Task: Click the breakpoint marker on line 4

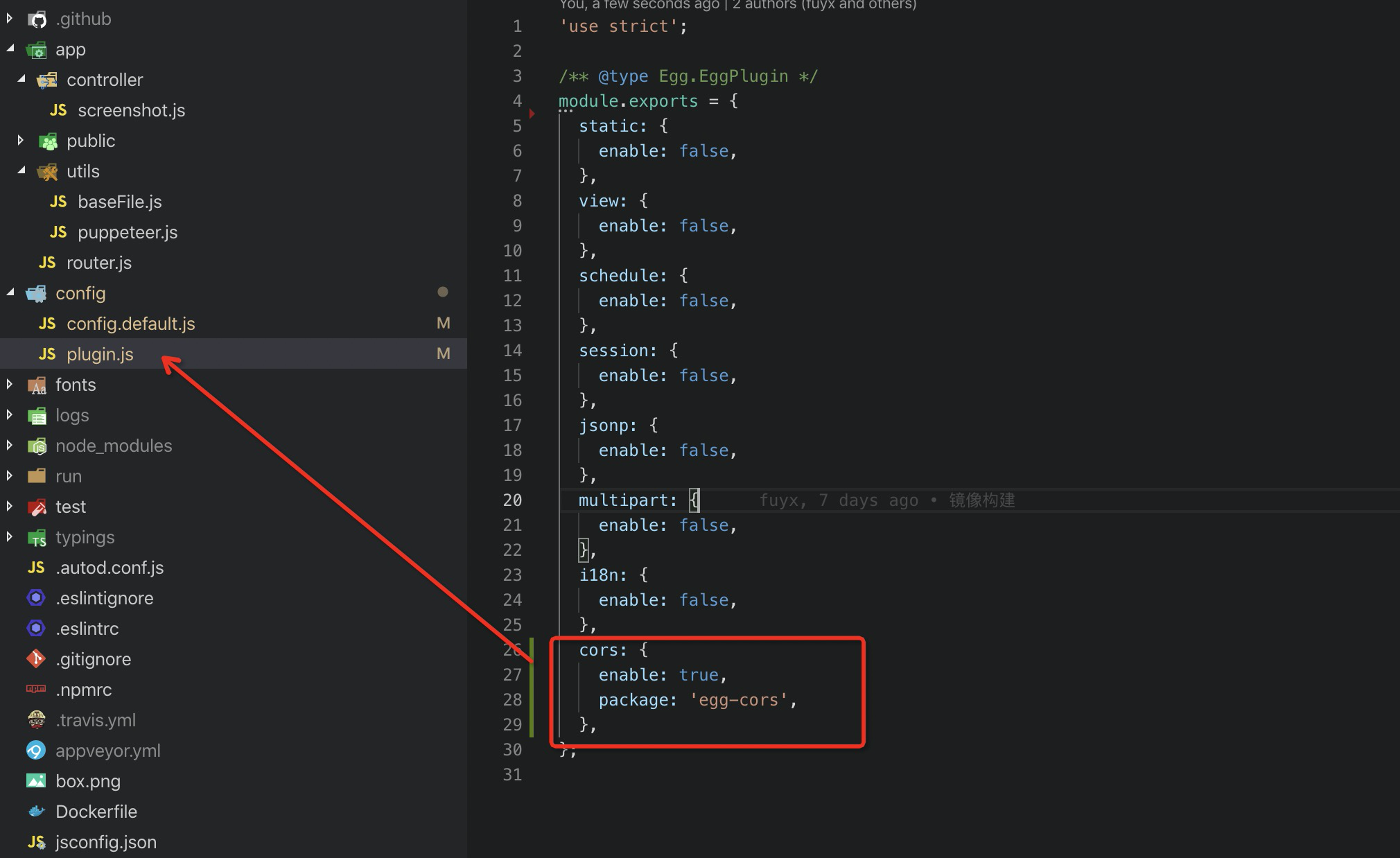Action: (x=532, y=113)
